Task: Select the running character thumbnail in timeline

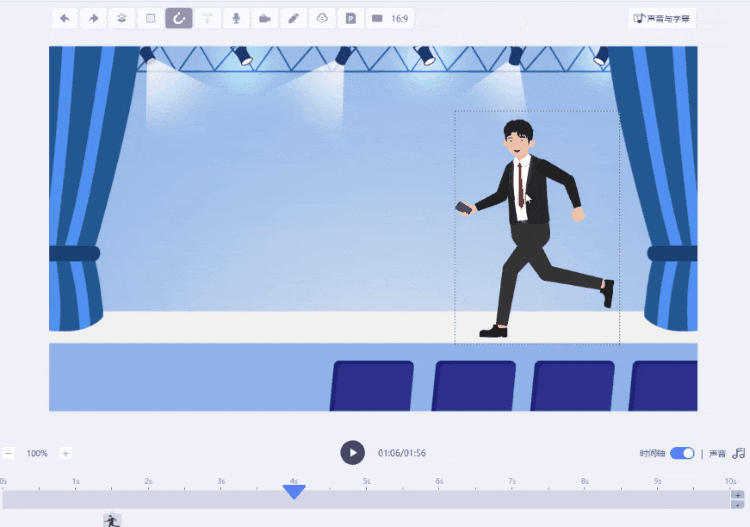Action: (x=112, y=520)
